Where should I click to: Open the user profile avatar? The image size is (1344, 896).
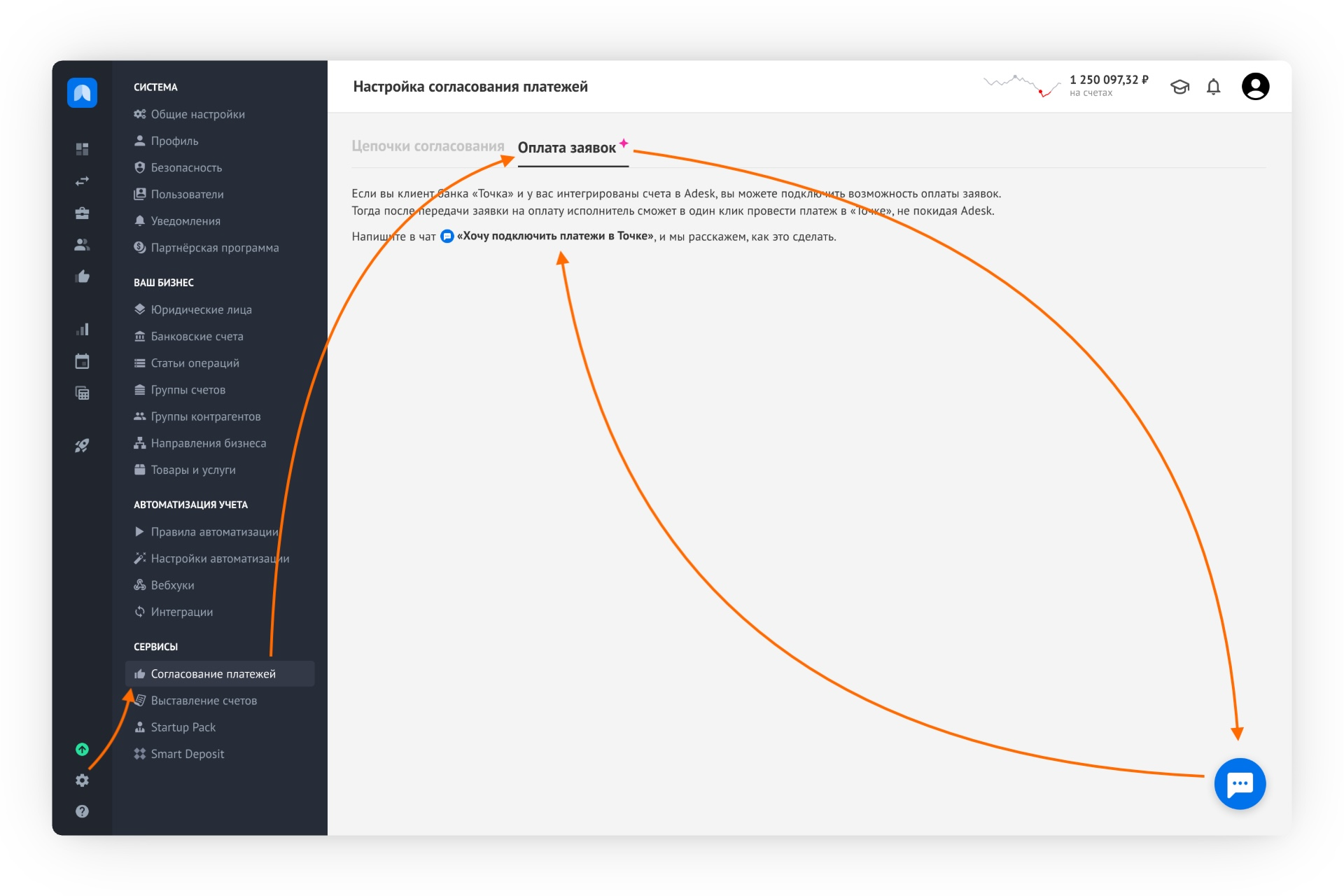coord(1254,87)
